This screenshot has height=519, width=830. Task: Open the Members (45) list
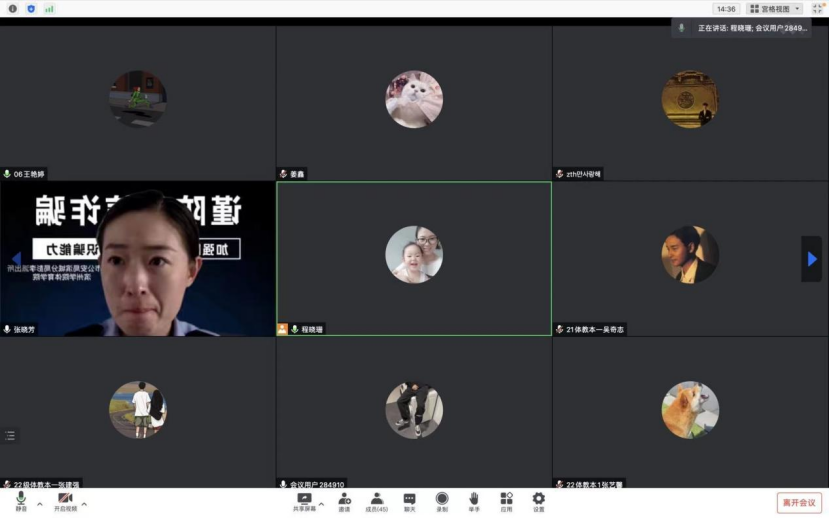(x=377, y=500)
